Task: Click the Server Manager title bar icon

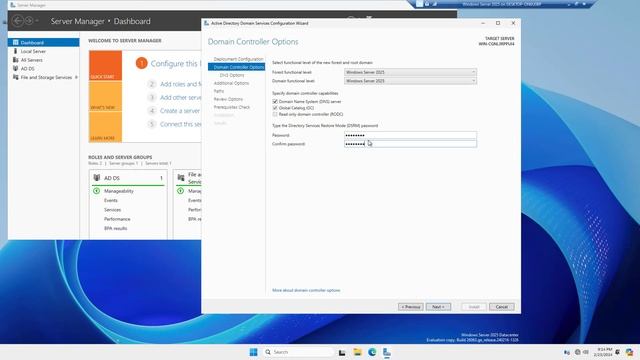Action: point(12,5)
